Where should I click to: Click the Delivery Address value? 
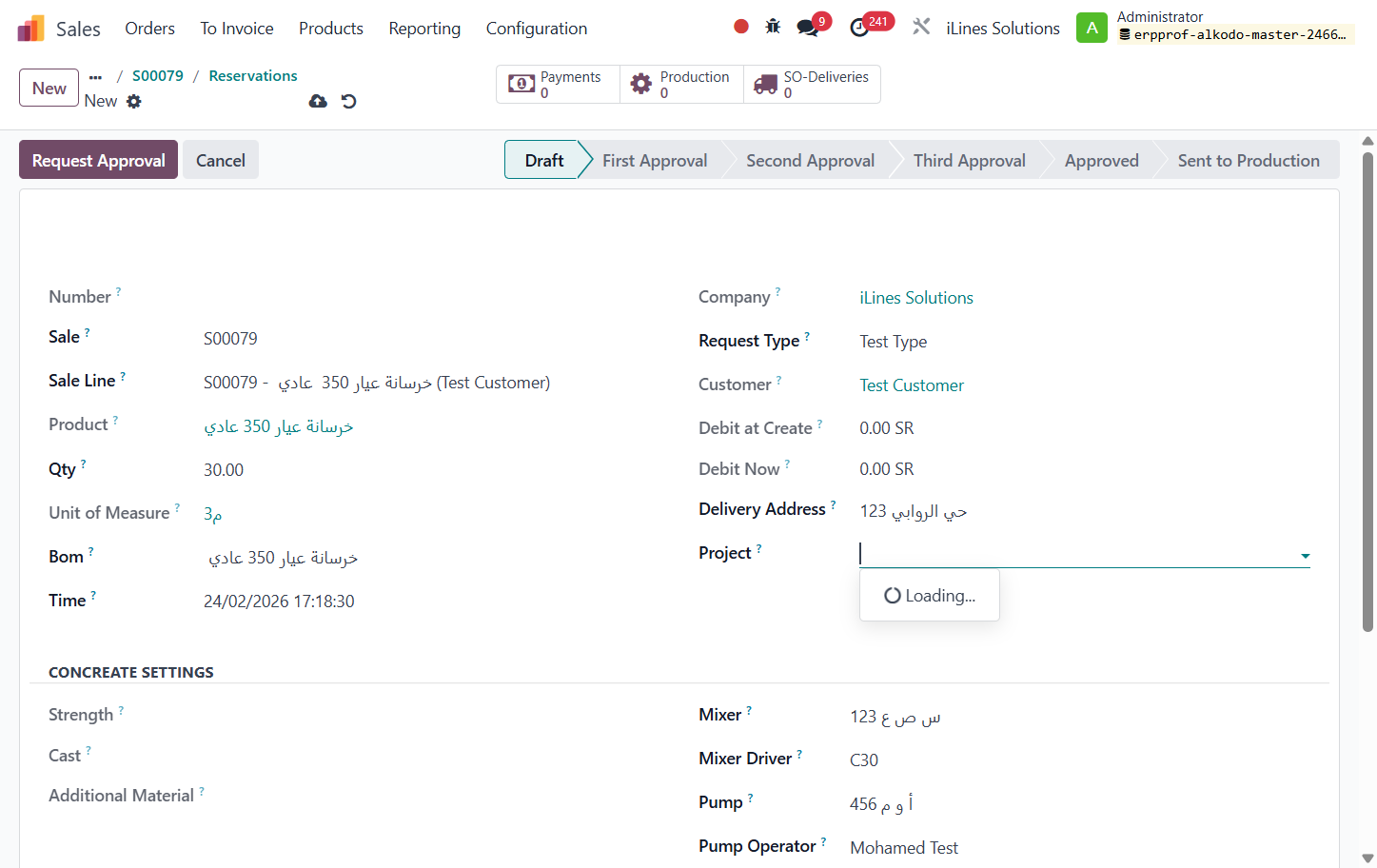click(914, 511)
